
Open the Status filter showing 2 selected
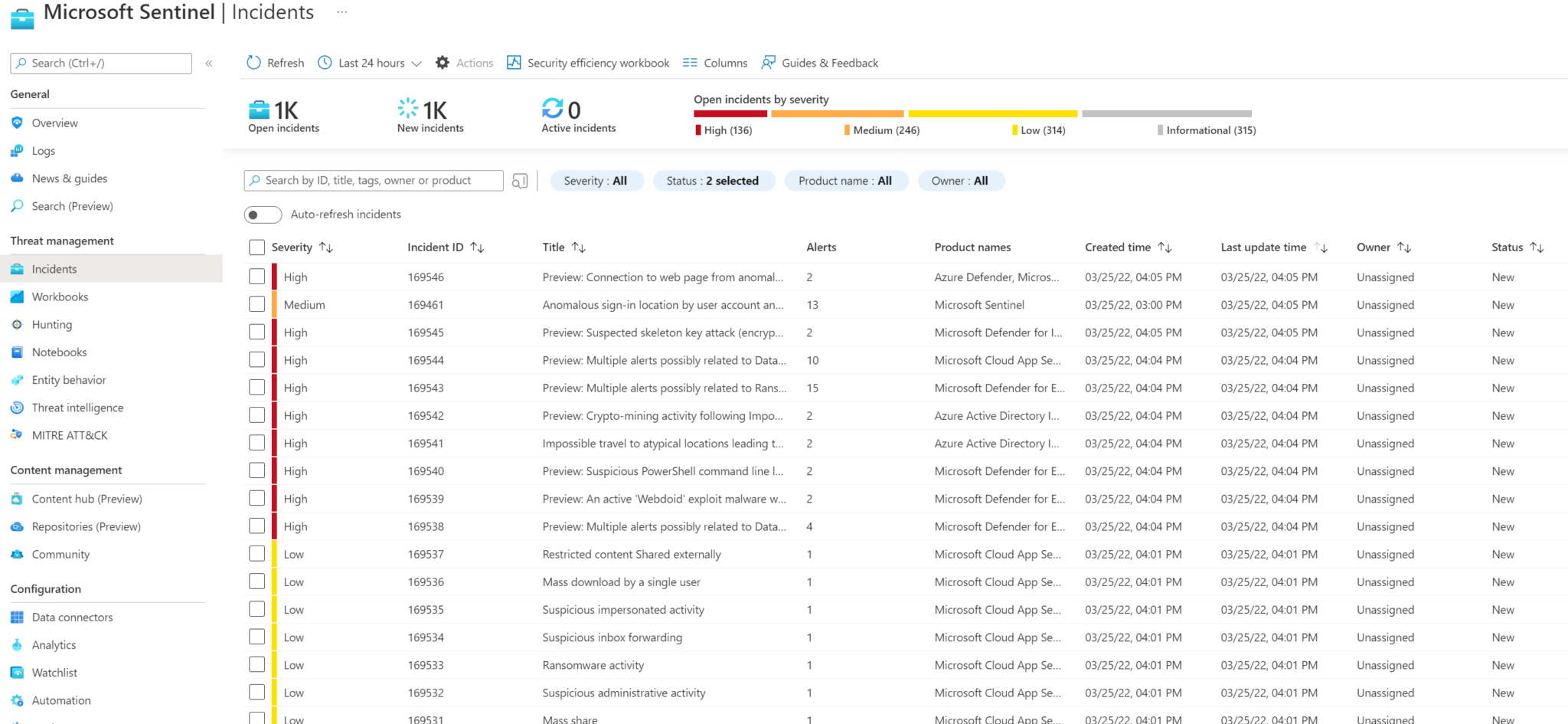[714, 181]
